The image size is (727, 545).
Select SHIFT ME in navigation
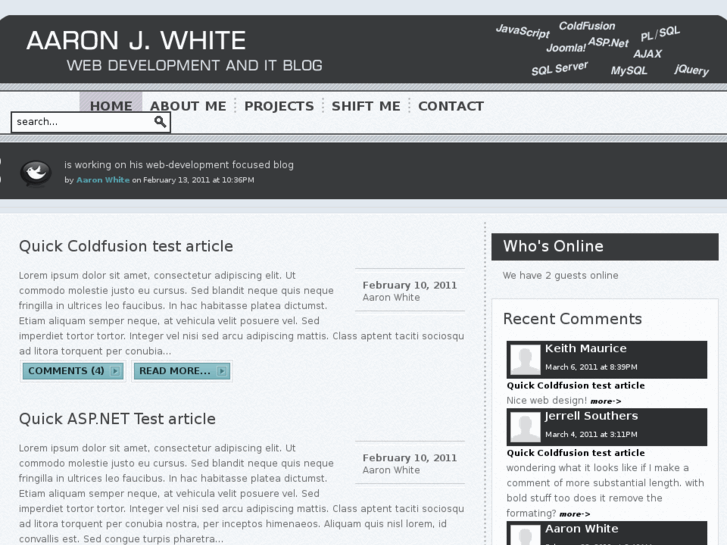(x=366, y=106)
